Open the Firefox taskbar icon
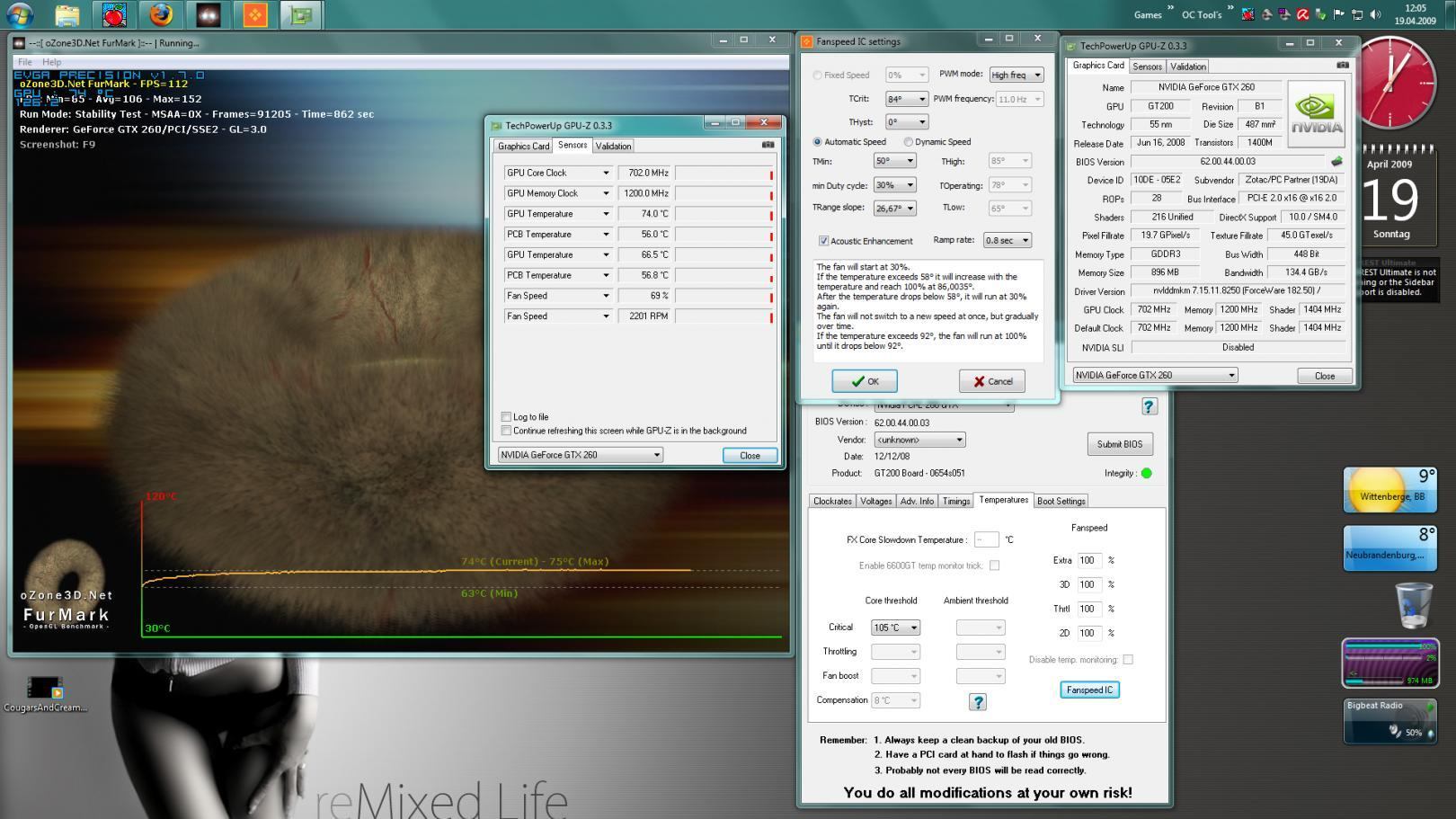The width and height of the screenshot is (1456, 819). (161, 14)
